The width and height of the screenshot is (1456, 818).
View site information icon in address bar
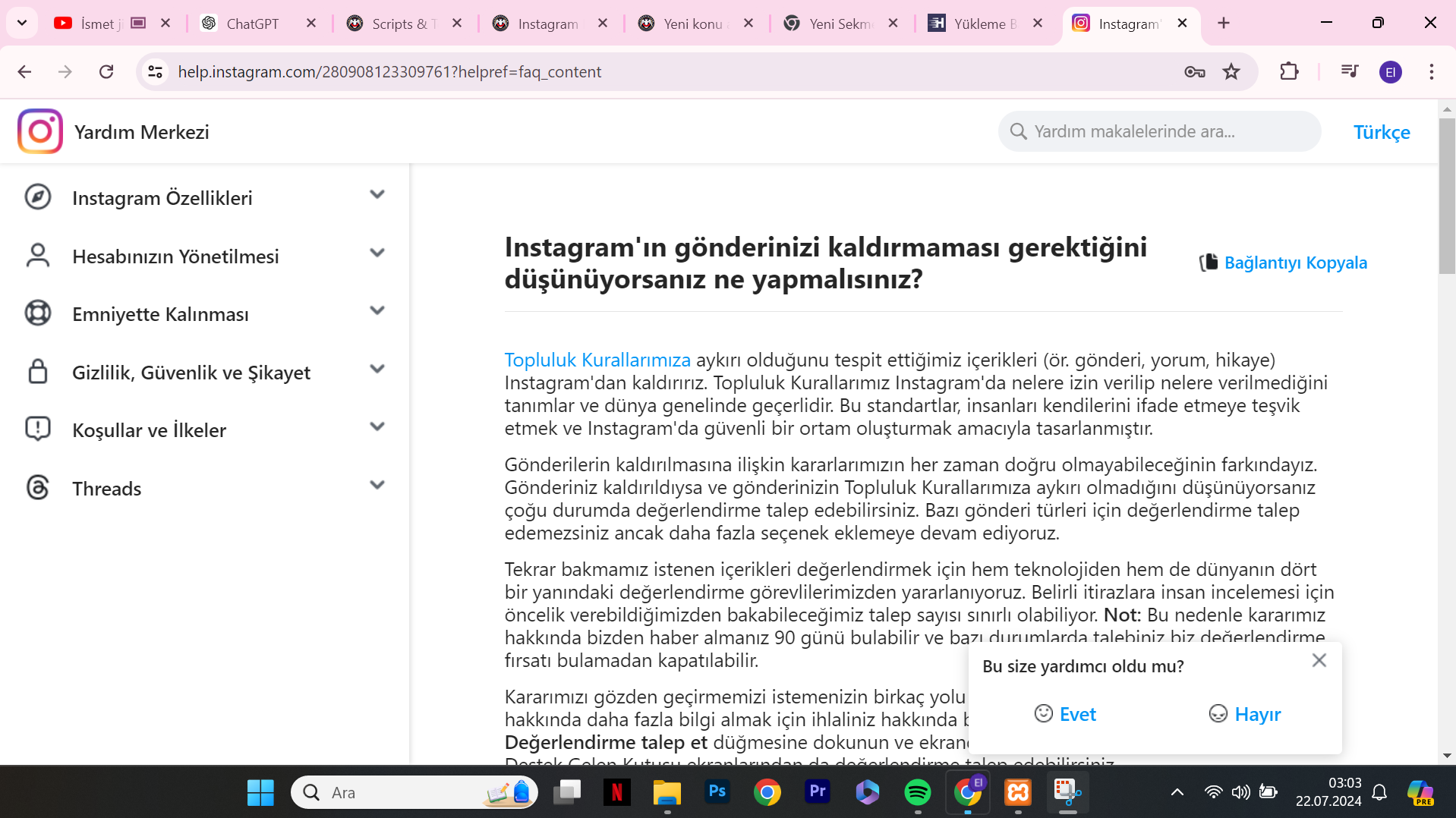click(156, 72)
